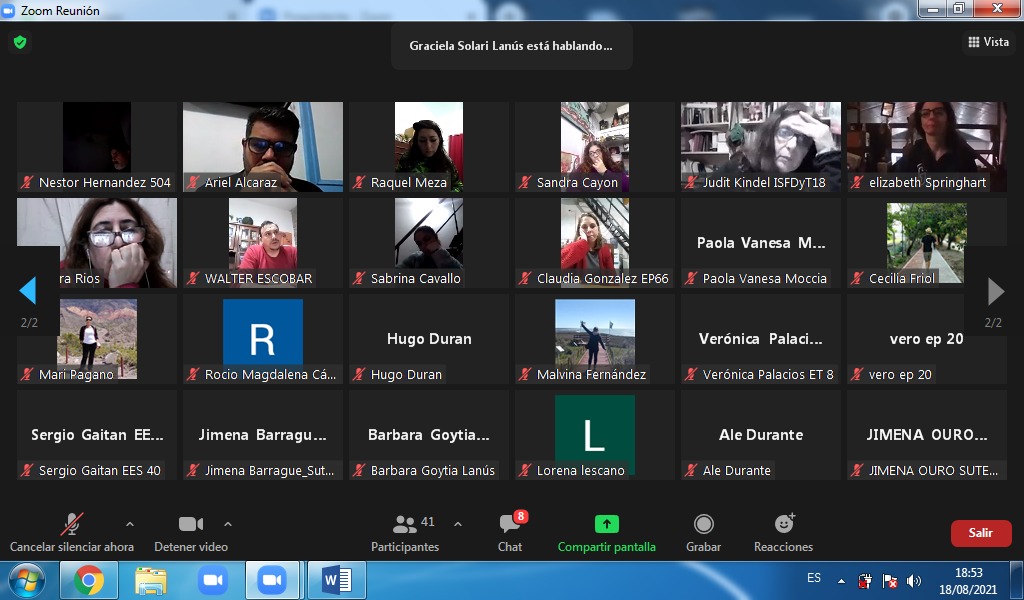Select Ariel Alcaraz's video tile
Screen dimensions: 1024x600
pyautogui.click(x=263, y=146)
